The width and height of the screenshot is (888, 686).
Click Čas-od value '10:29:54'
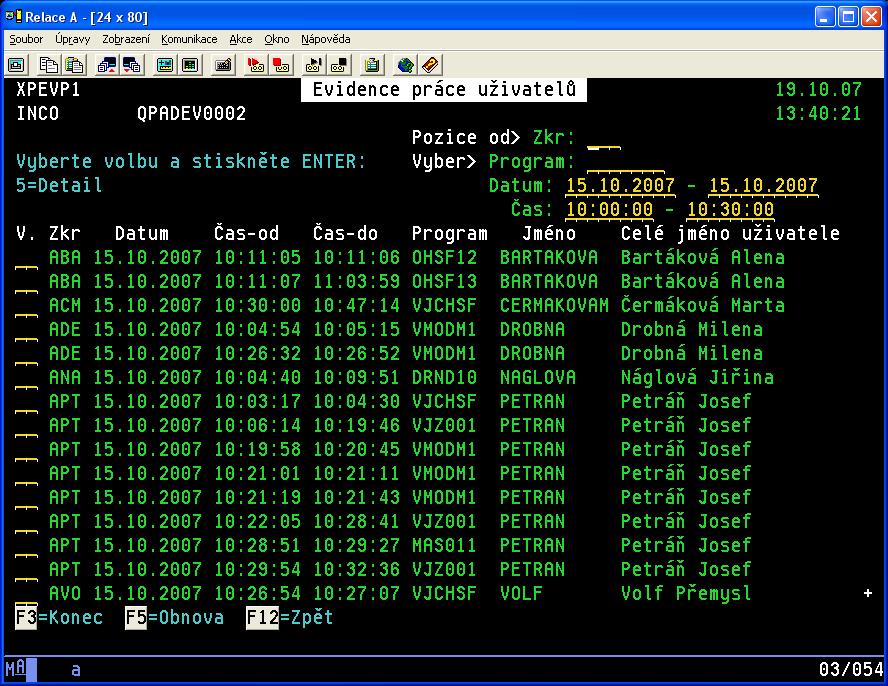[258, 569]
